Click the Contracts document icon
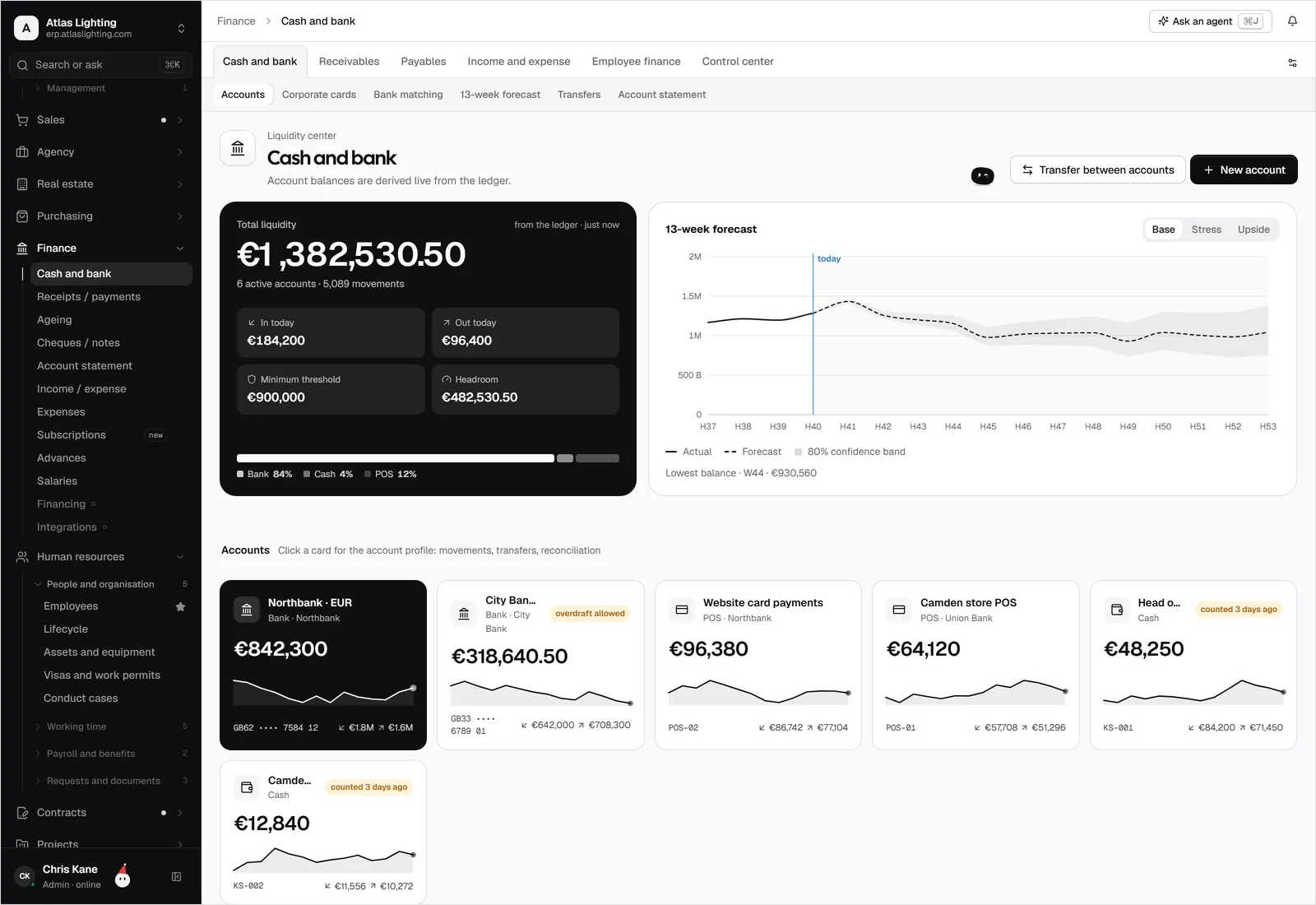The image size is (1316, 905). pyautogui.click(x=22, y=813)
